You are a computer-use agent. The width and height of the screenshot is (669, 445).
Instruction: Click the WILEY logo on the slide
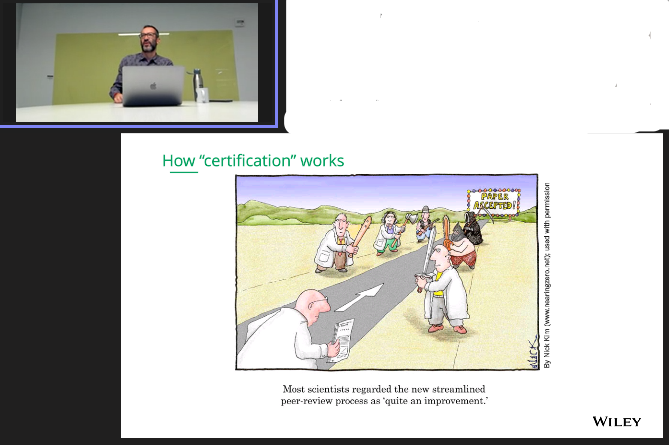pyautogui.click(x=617, y=422)
